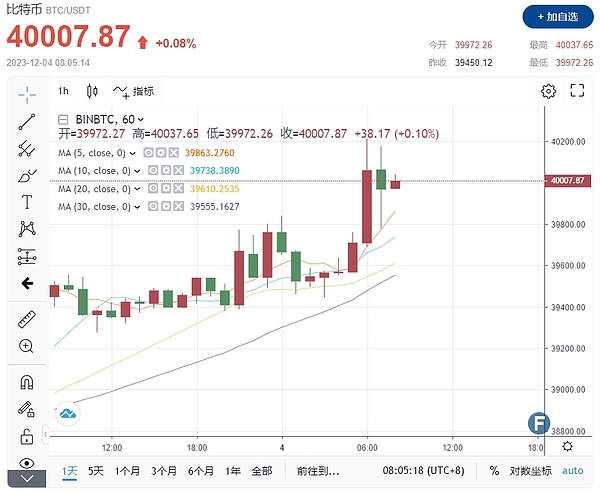
Task: Open chart settings gear at top right
Action: coord(548,91)
